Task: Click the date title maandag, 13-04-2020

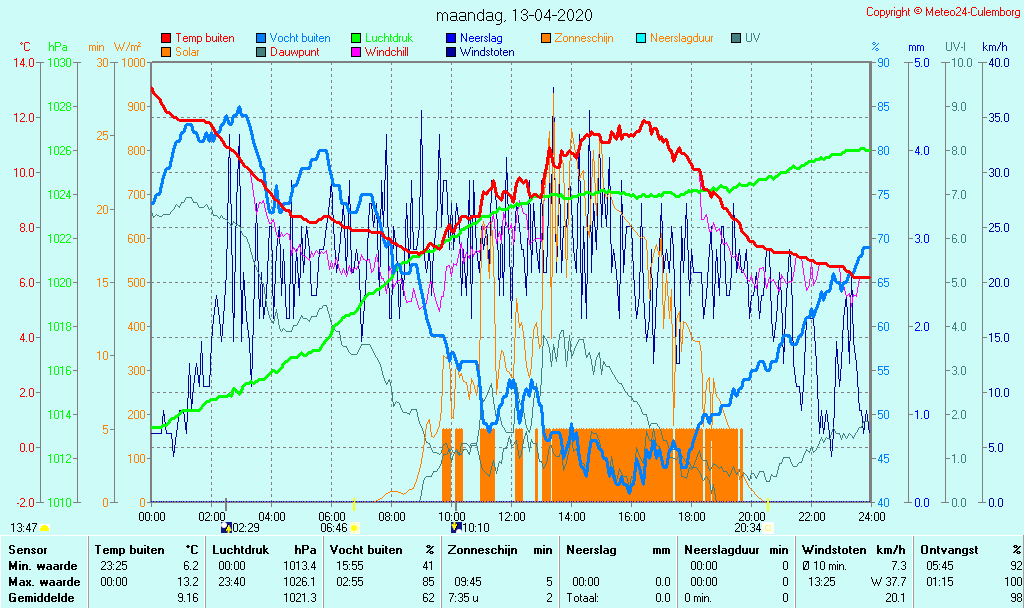Action: (514, 16)
